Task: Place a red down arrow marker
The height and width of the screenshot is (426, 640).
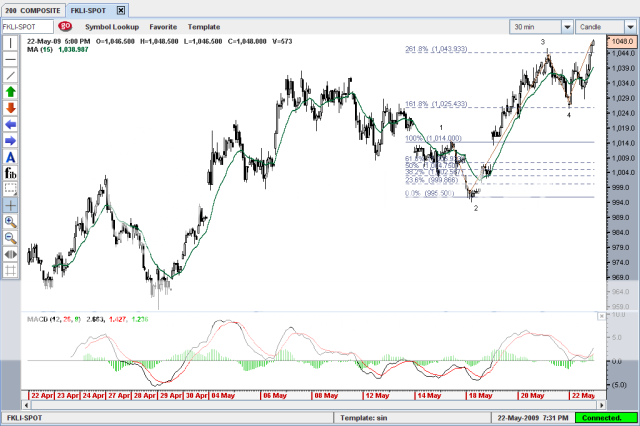Action: [10, 107]
